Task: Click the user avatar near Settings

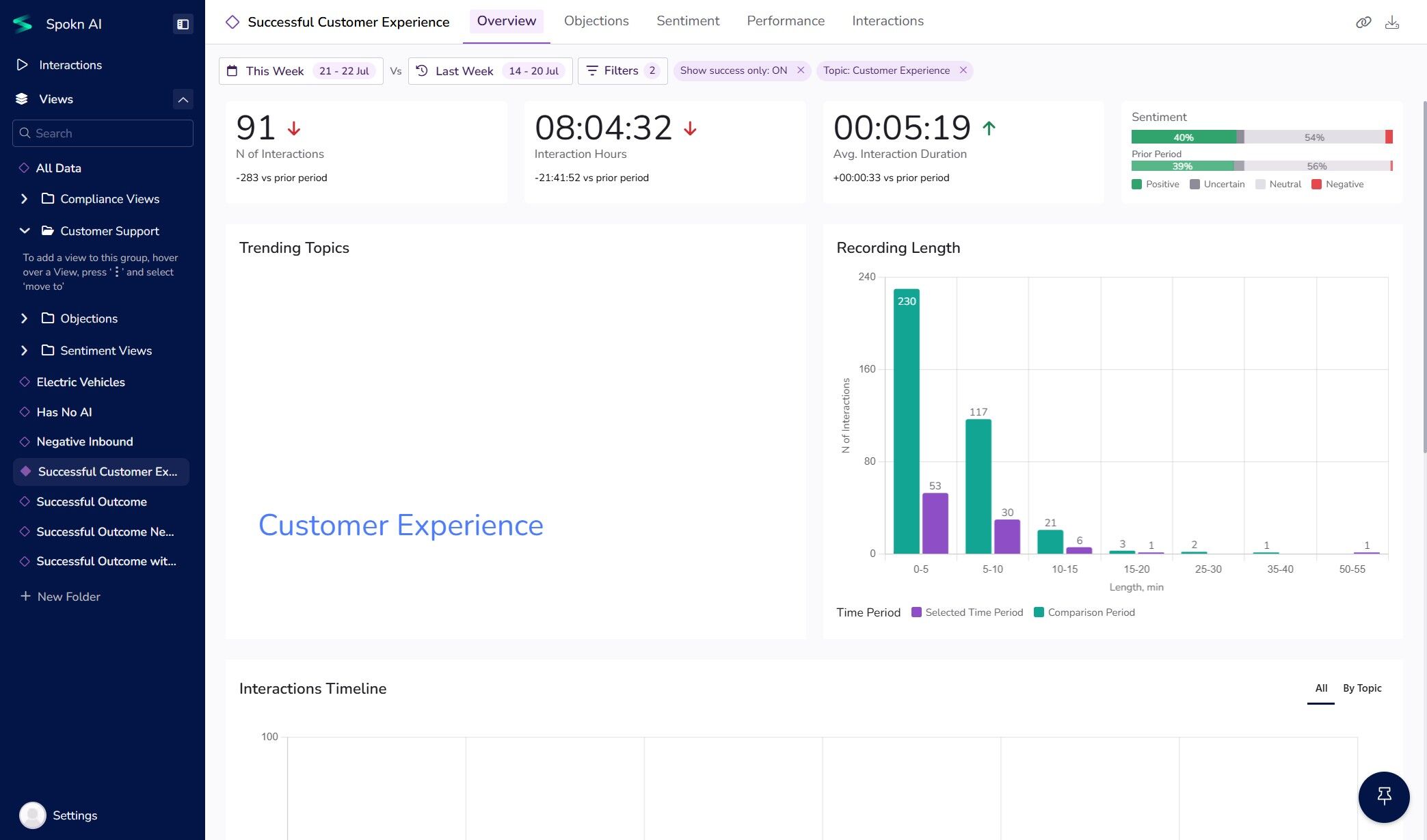Action: click(32, 815)
